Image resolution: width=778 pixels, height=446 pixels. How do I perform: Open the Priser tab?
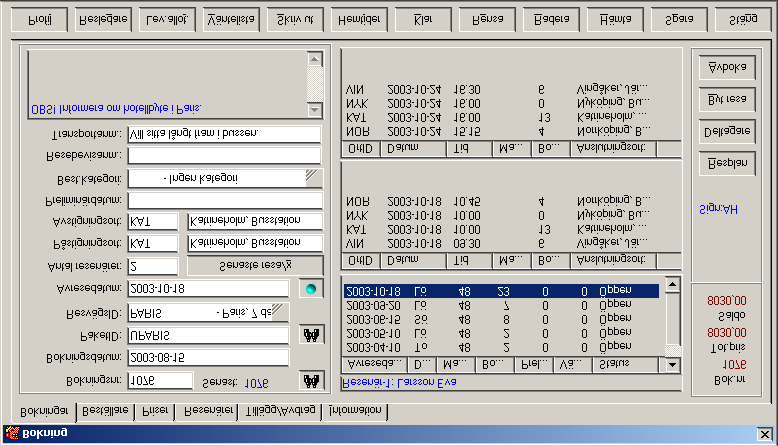[155, 411]
